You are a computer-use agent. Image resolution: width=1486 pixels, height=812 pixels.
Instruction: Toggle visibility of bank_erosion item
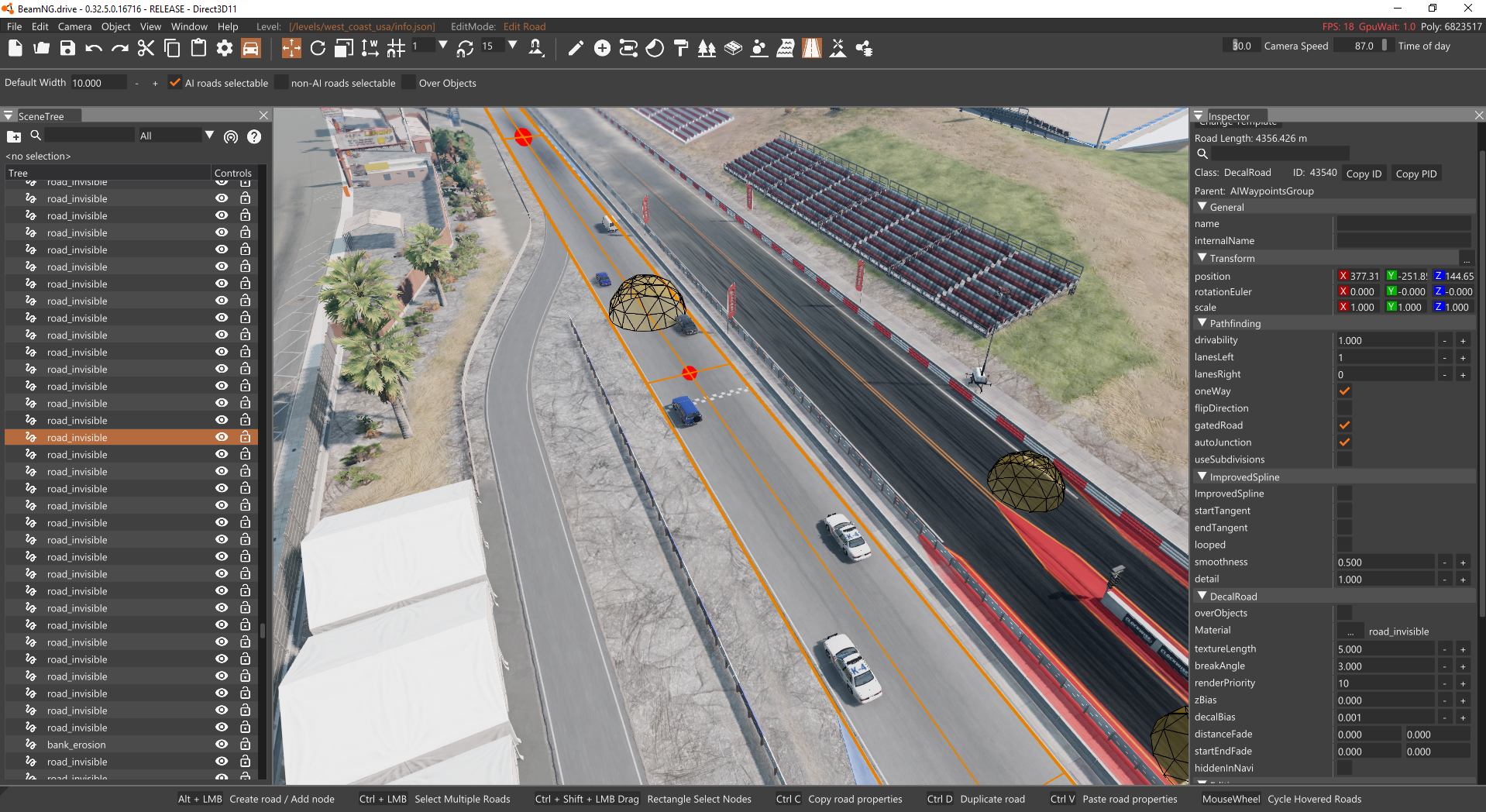(222, 744)
